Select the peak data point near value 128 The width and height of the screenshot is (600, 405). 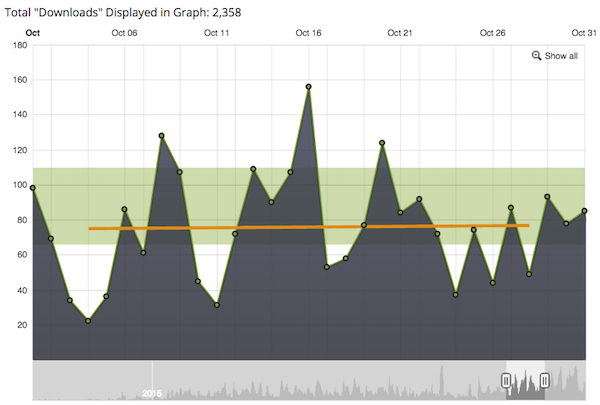point(161,136)
